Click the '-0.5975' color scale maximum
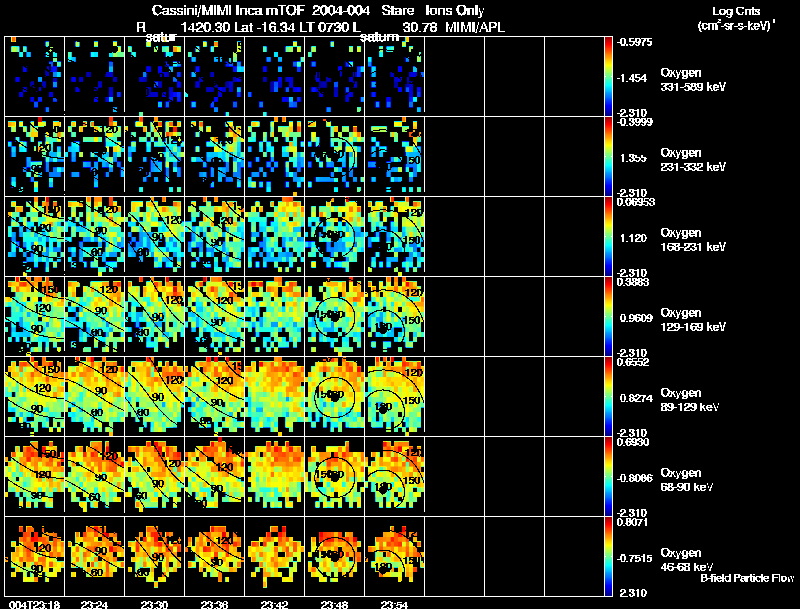 click(x=634, y=42)
